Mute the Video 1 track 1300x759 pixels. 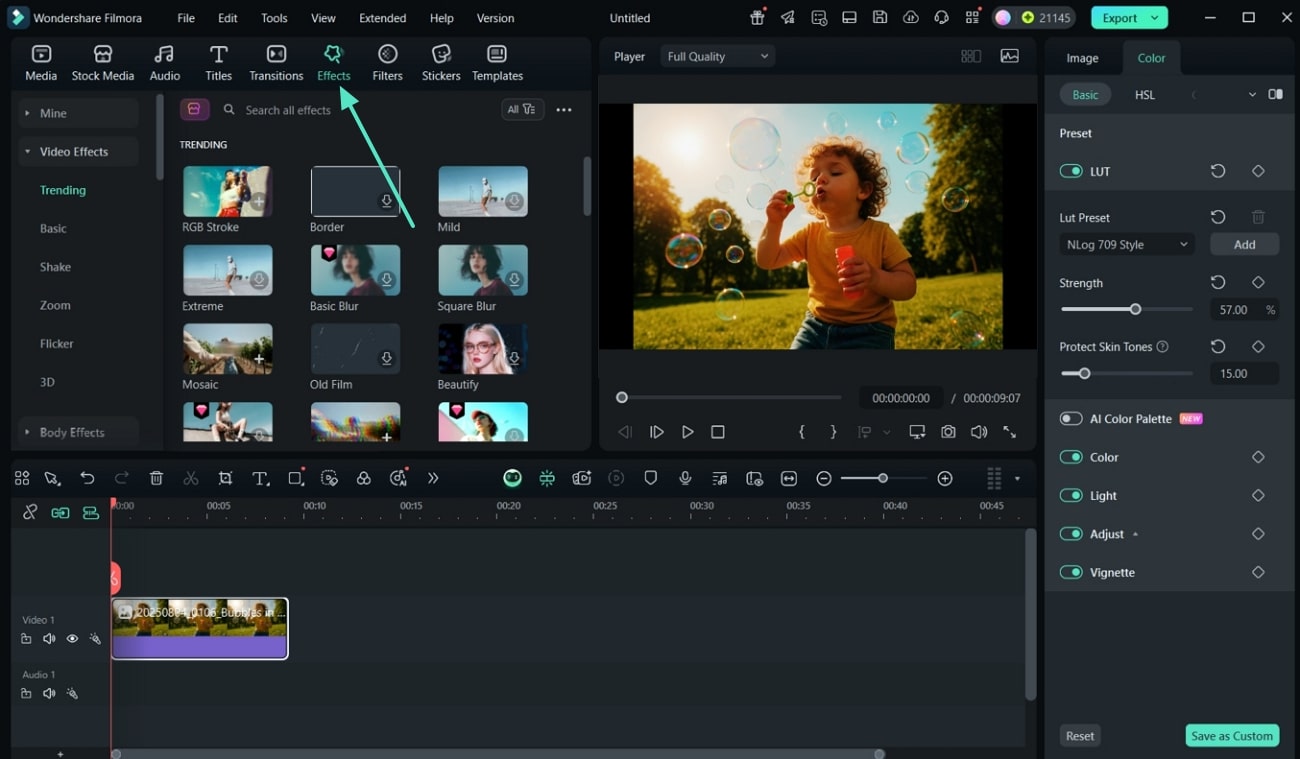(49, 639)
